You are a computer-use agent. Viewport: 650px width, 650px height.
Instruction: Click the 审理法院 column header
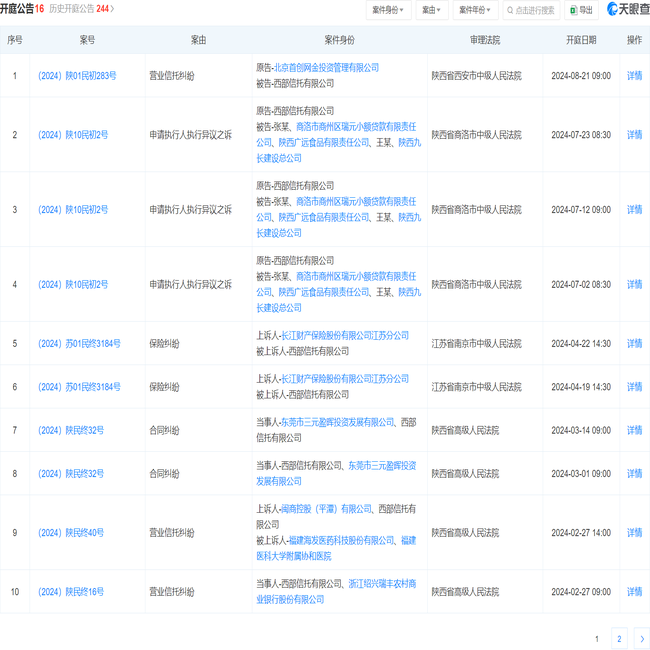coord(485,40)
